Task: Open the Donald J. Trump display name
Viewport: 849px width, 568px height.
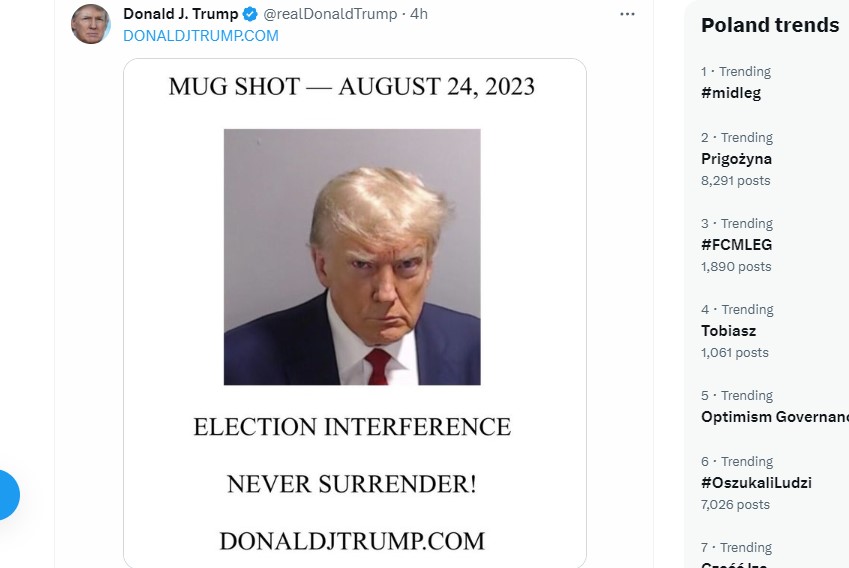Action: click(x=180, y=14)
